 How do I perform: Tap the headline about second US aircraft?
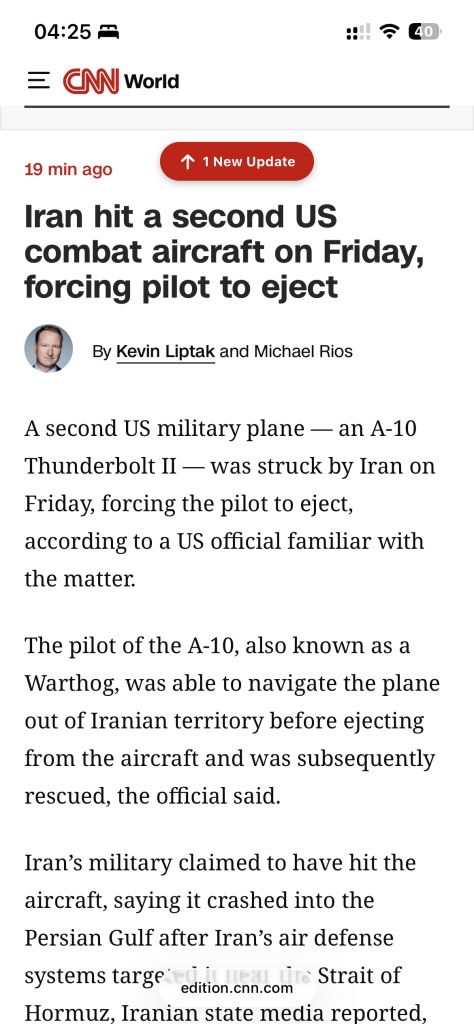[224, 252]
